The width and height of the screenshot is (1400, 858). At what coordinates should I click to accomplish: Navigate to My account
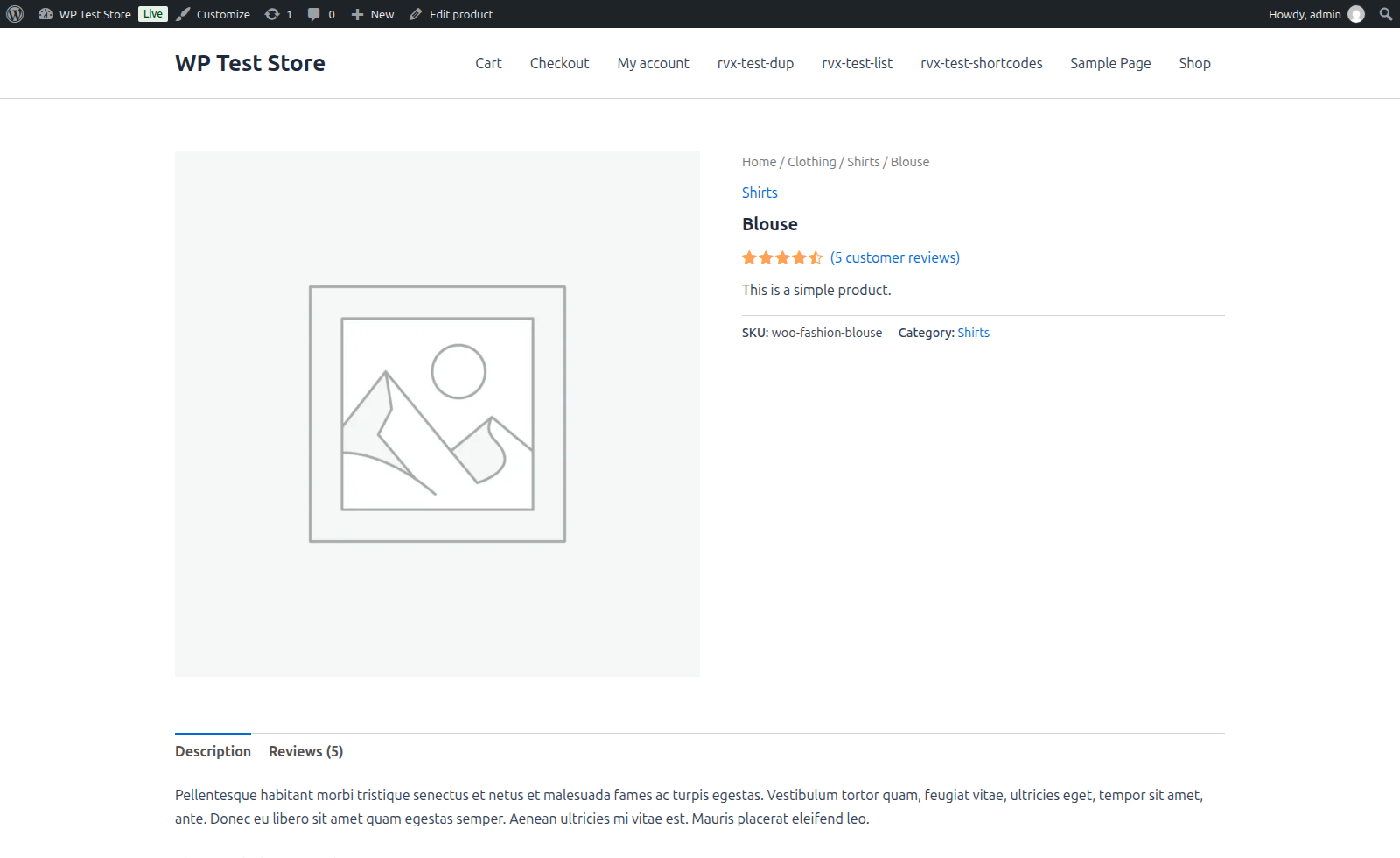click(x=653, y=63)
